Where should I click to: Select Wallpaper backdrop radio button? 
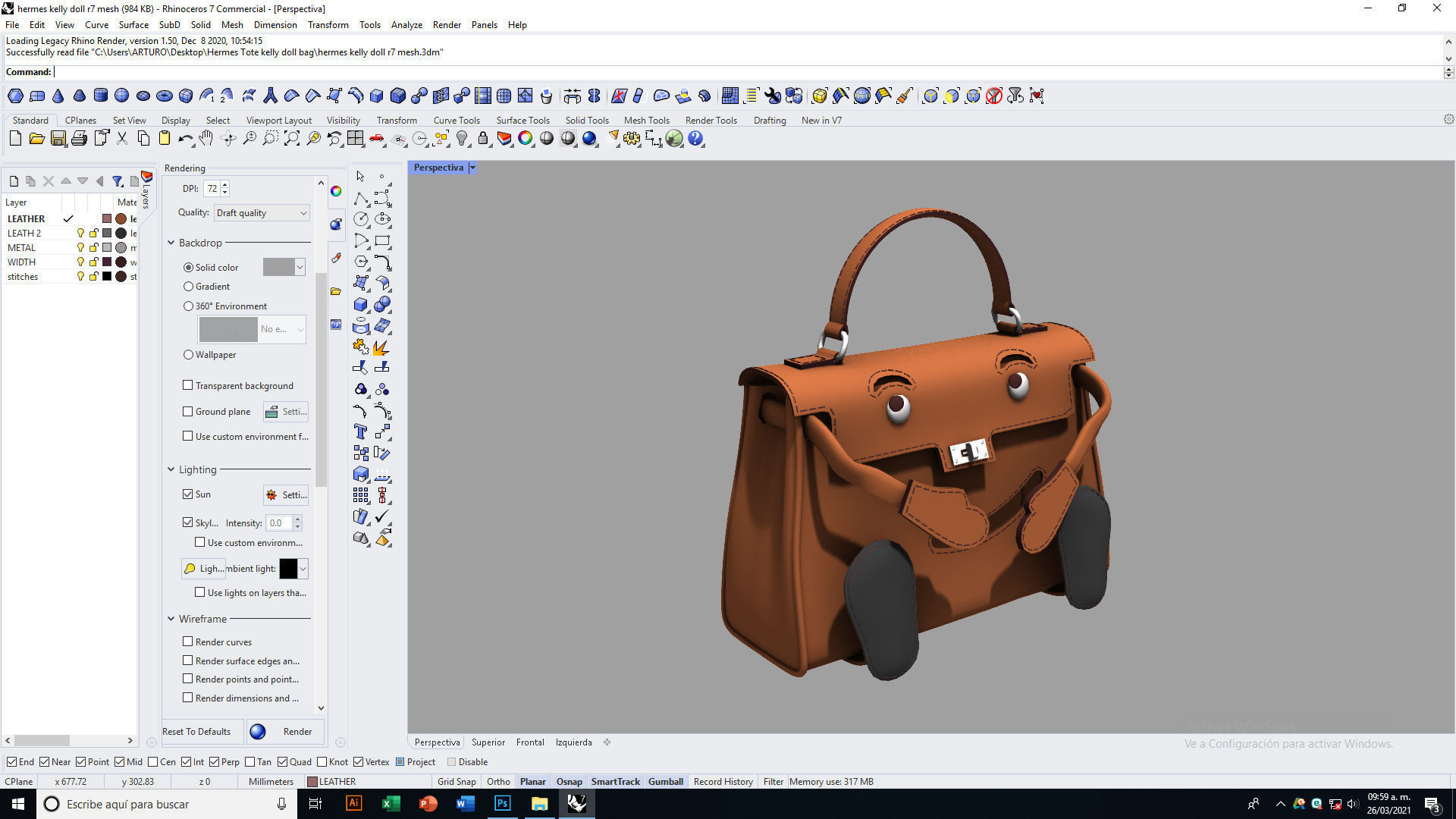pos(188,355)
